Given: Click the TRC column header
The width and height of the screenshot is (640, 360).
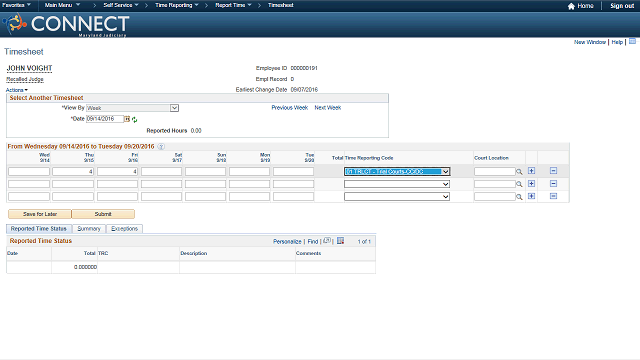Looking at the screenshot, I should tap(103, 253).
